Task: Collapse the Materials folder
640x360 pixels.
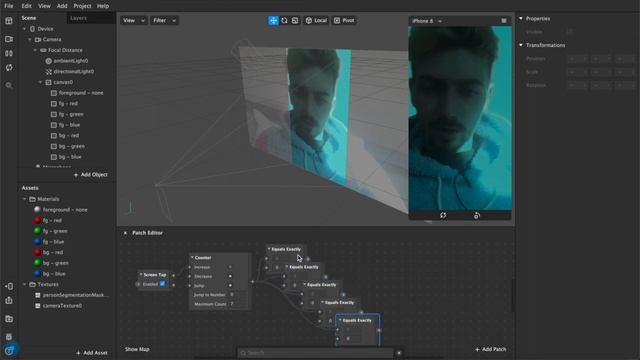Action: tap(24, 199)
